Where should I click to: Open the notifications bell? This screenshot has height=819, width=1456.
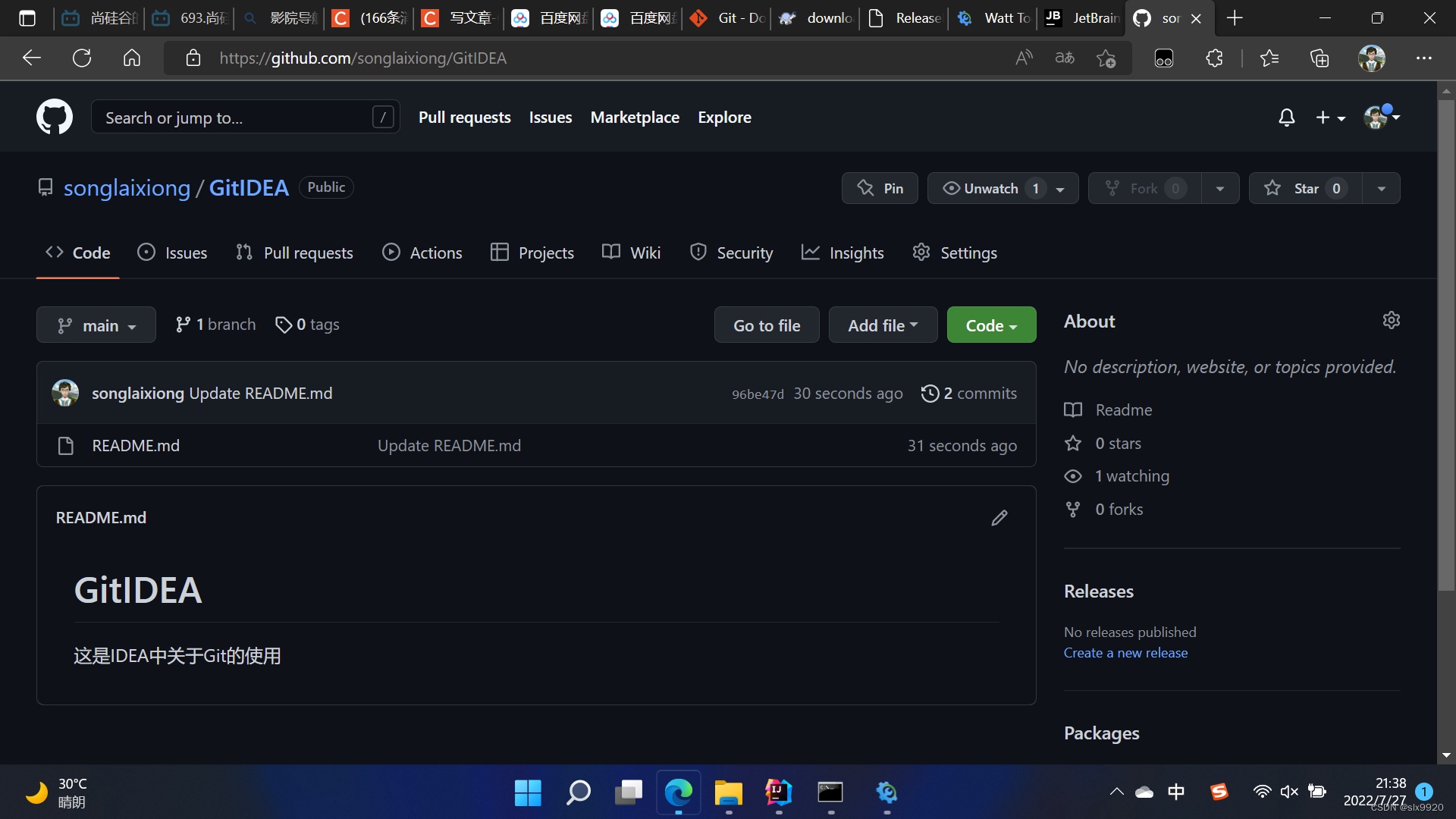pyautogui.click(x=1286, y=118)
